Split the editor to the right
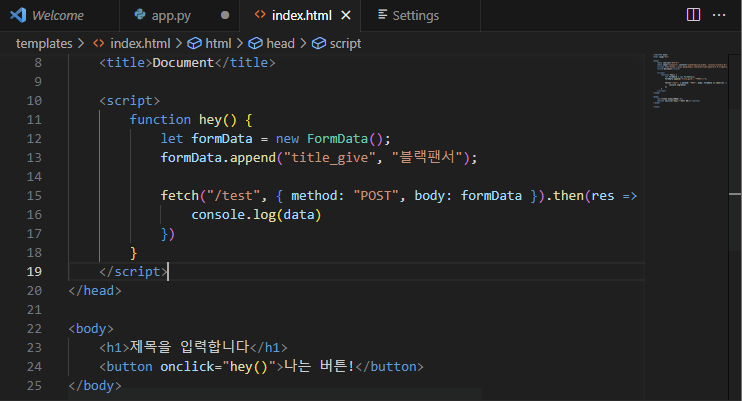Viewport: 742px width, 401px height. point(693,15)
